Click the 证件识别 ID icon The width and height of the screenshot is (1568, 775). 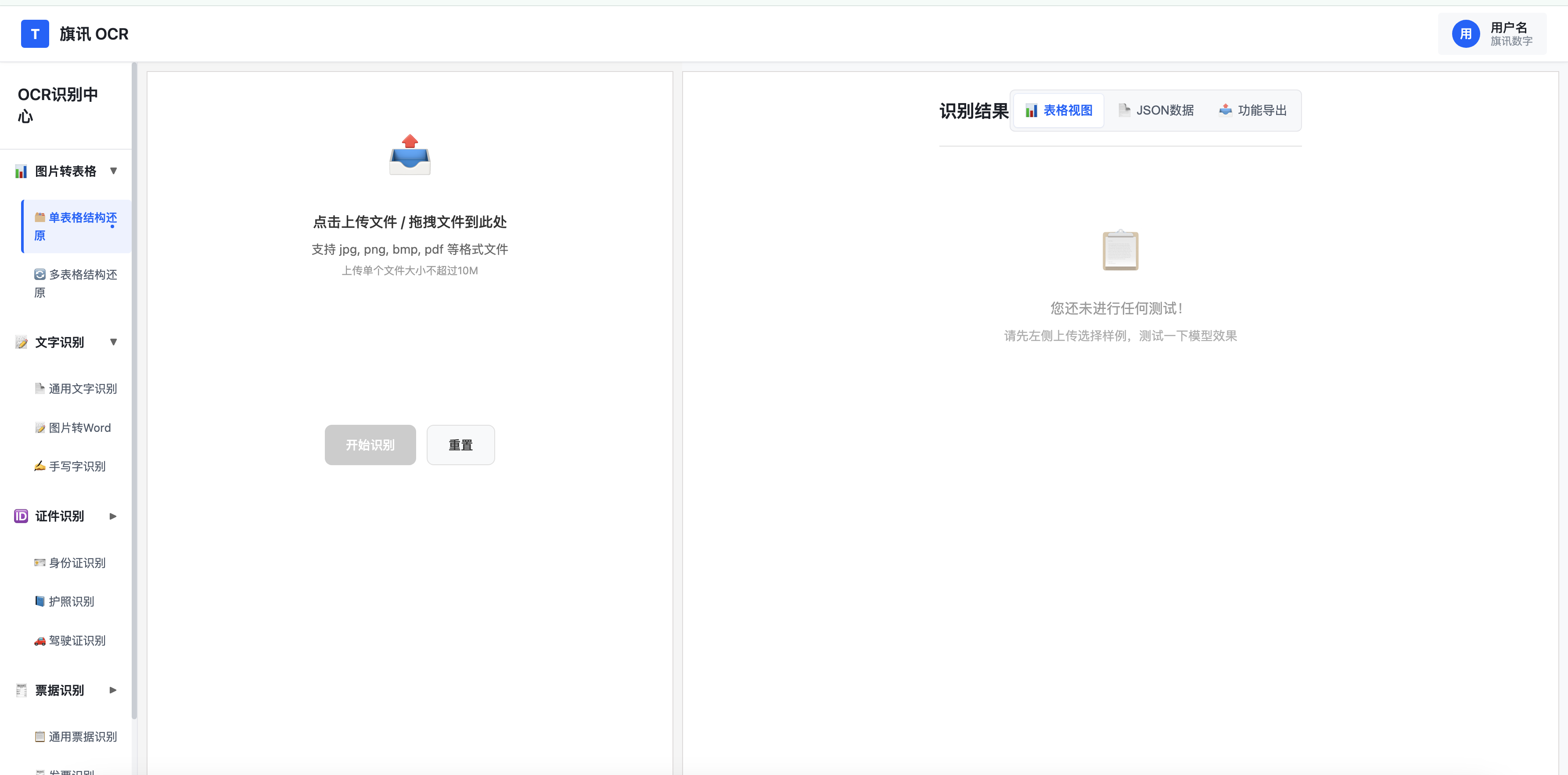coord(22,517)
